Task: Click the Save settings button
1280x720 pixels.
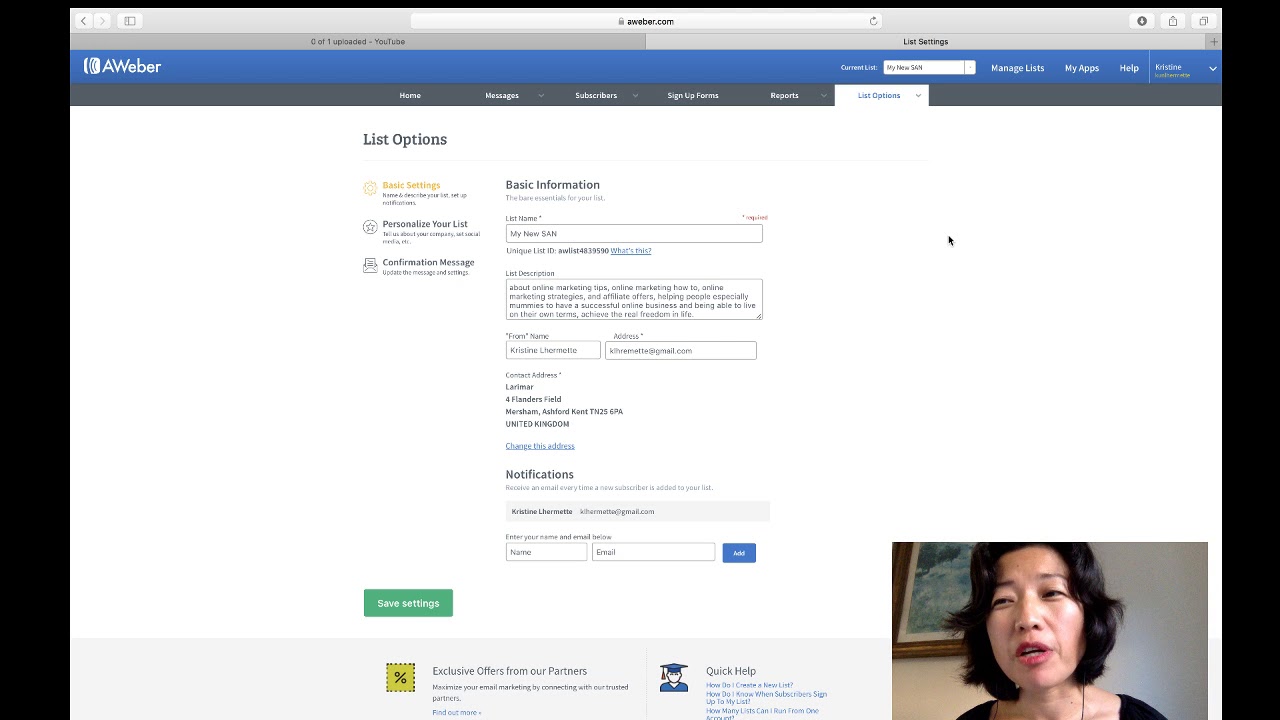Action: pyautogui.click(x=408, y=603)
